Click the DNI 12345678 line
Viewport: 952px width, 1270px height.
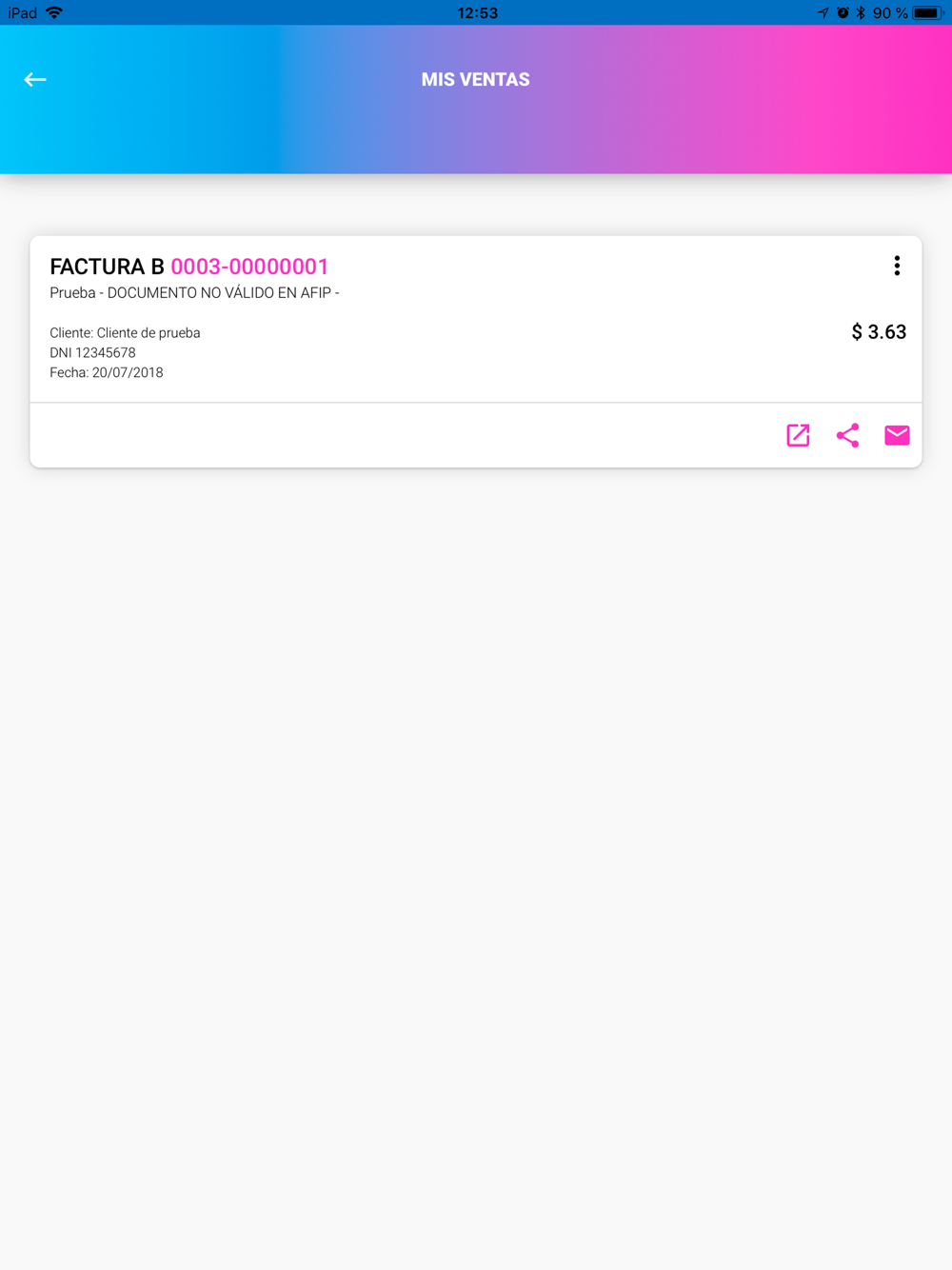pos(92,353)
